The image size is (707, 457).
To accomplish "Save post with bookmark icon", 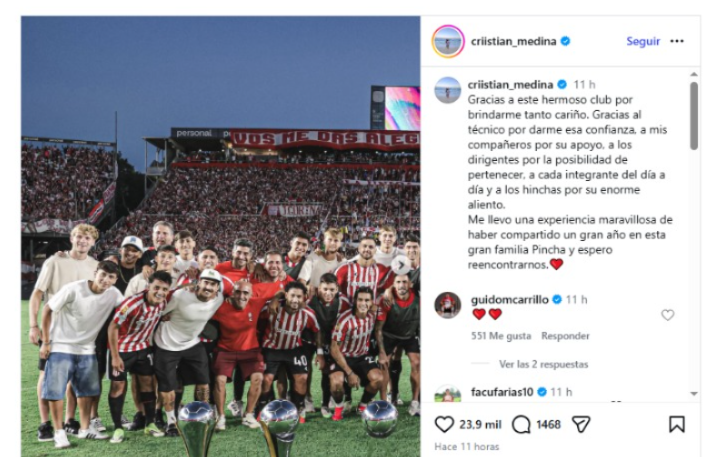I will point(676,424).
